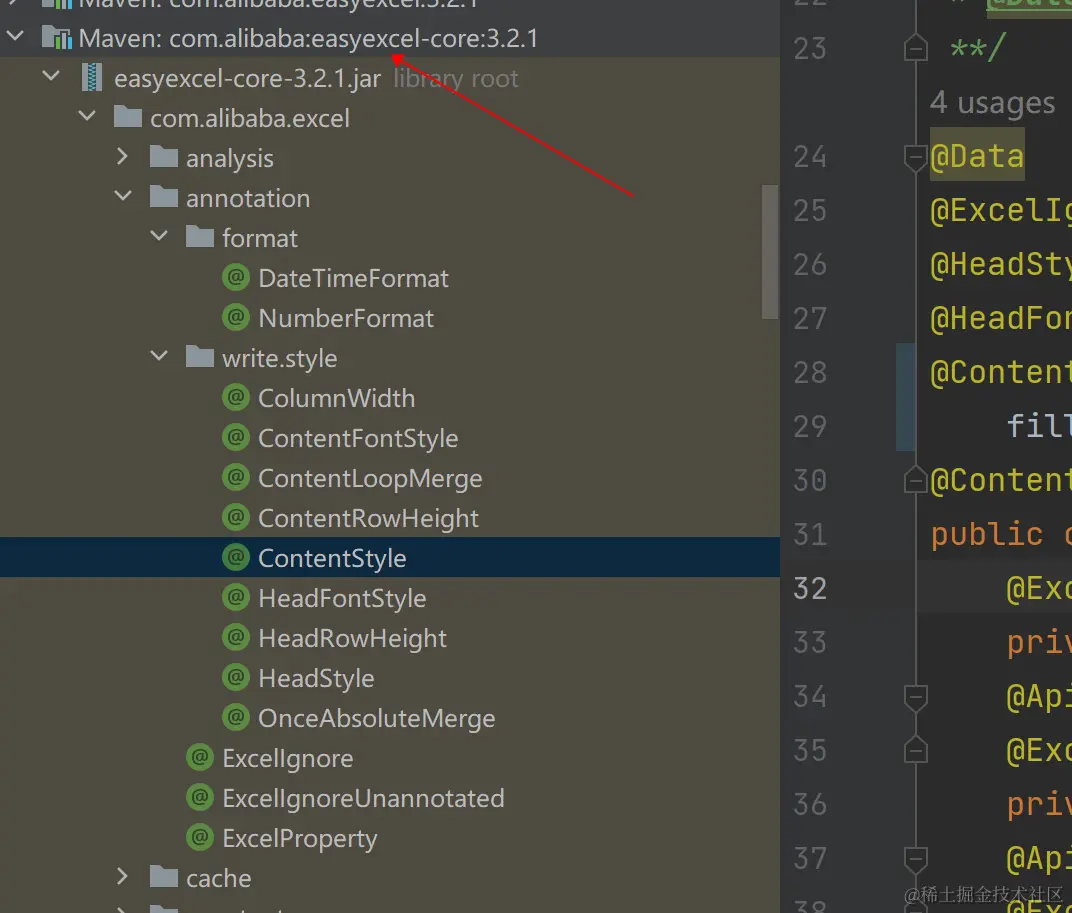
Task: Click the write.style folder icon
Action: tap(200, 358)
